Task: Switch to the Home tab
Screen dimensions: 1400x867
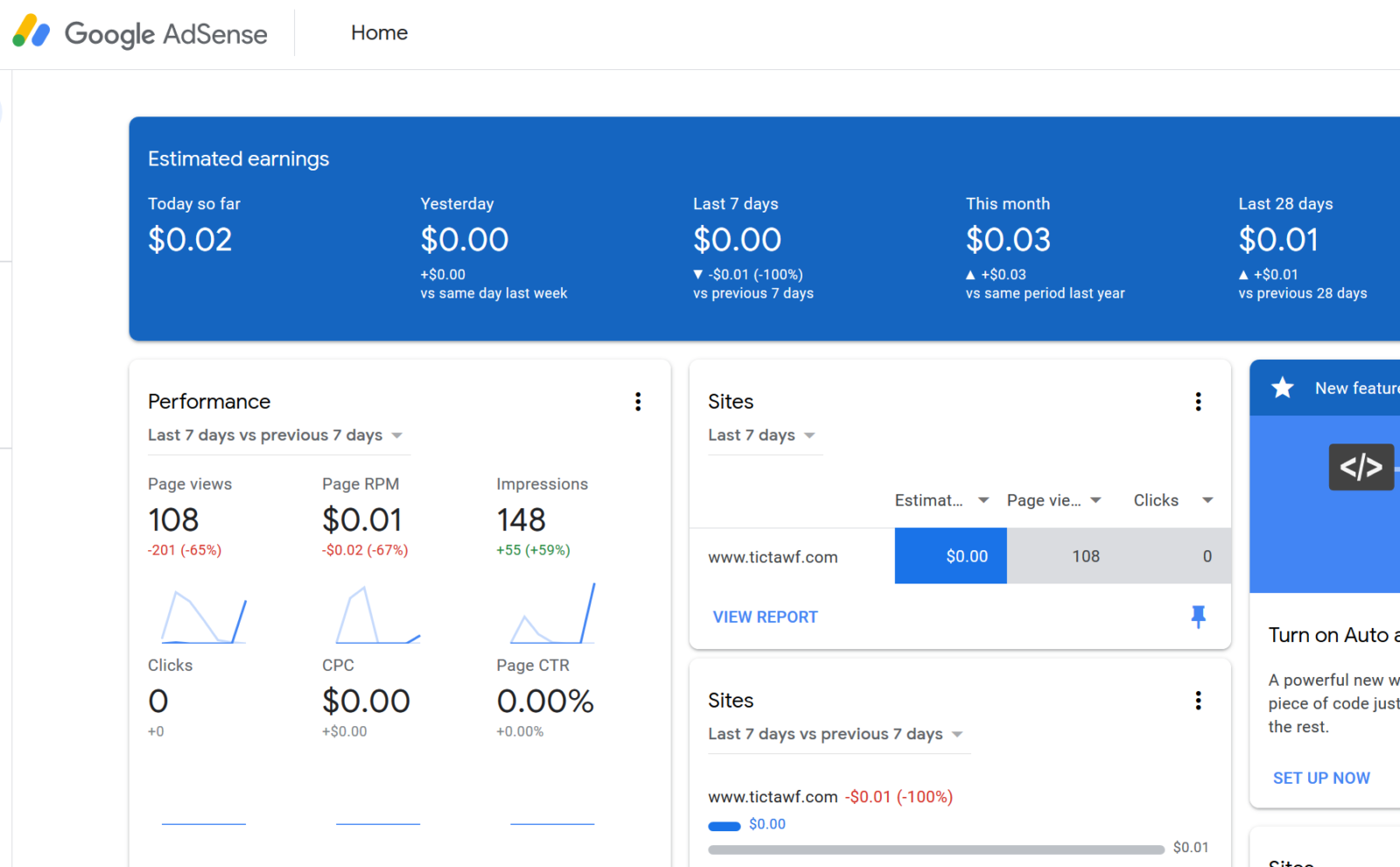Action: coord(379,32)
